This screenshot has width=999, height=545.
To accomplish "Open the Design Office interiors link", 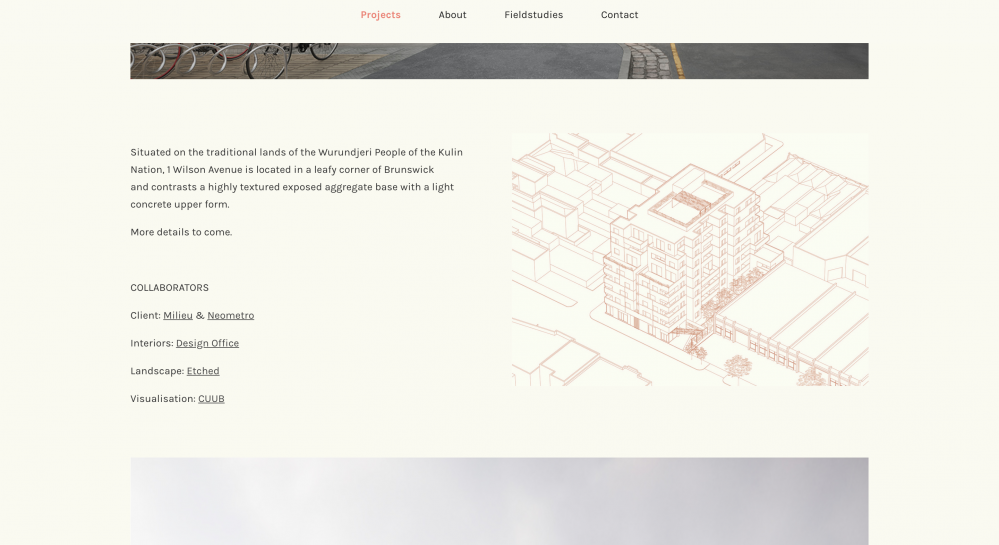I will tap(207, 344).
